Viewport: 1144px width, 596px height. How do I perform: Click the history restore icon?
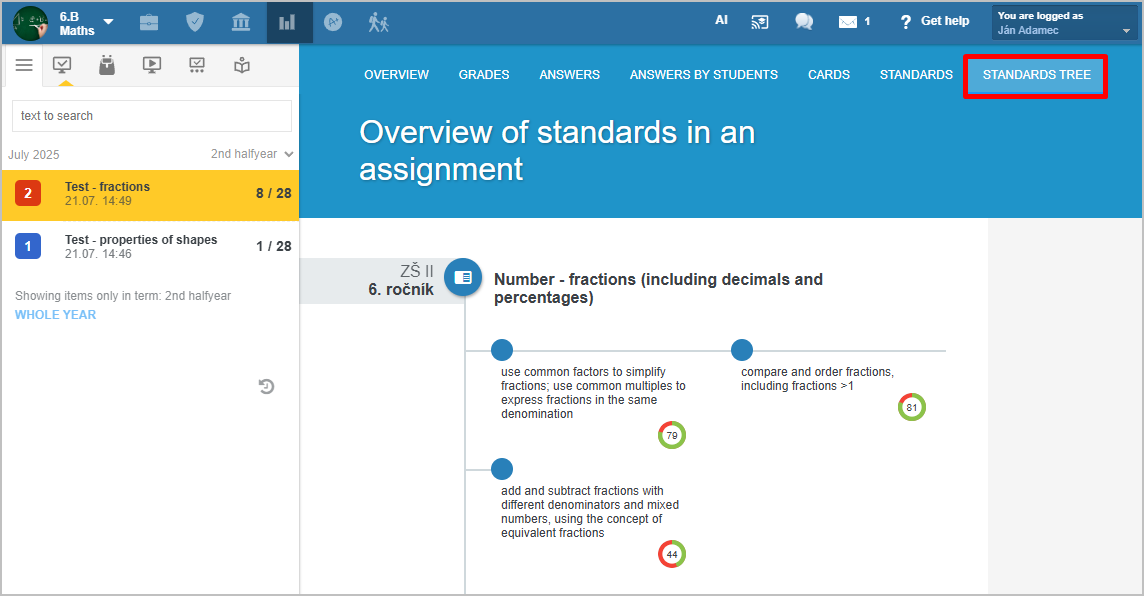[x=266, y=387]
